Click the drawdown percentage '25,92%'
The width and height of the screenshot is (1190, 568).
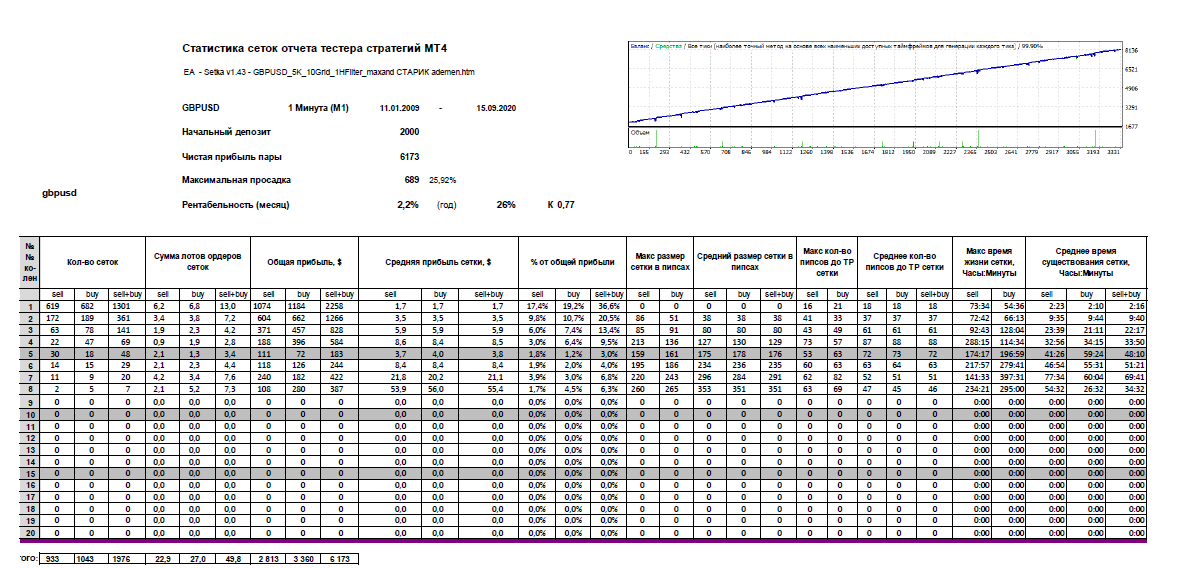coord(442,181)
